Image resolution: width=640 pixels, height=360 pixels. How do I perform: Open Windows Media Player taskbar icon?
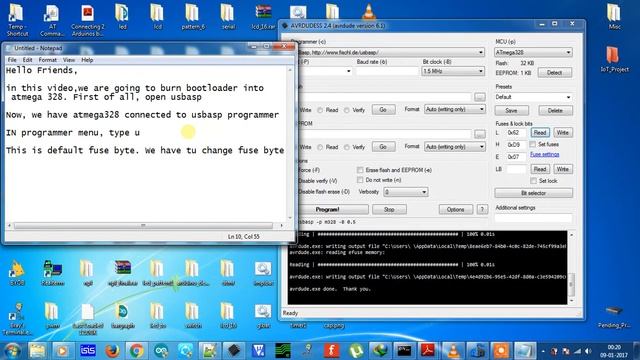(x=62, y=351)
